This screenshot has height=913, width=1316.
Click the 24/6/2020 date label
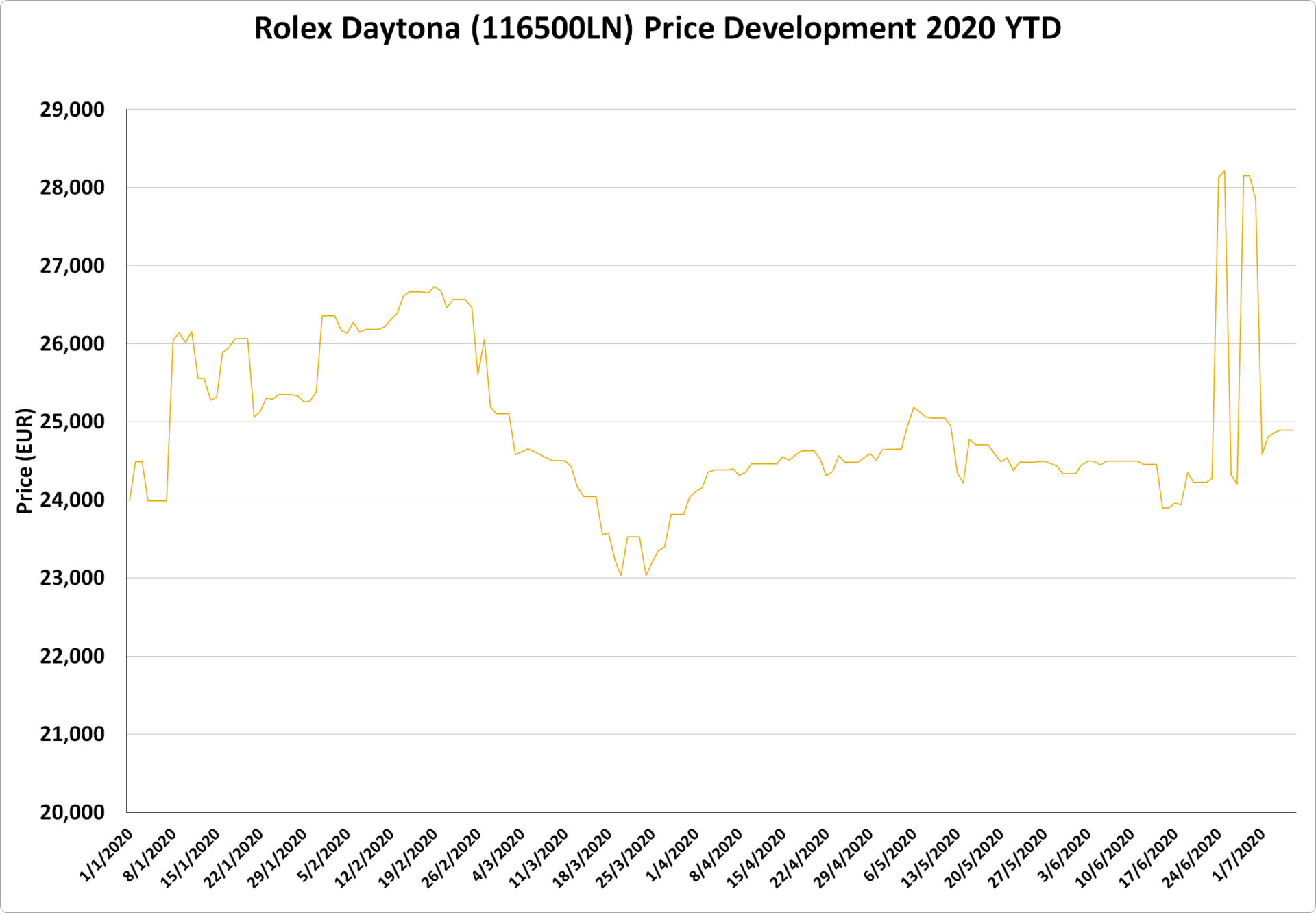pyautogui.click(x=1192, y=858)
